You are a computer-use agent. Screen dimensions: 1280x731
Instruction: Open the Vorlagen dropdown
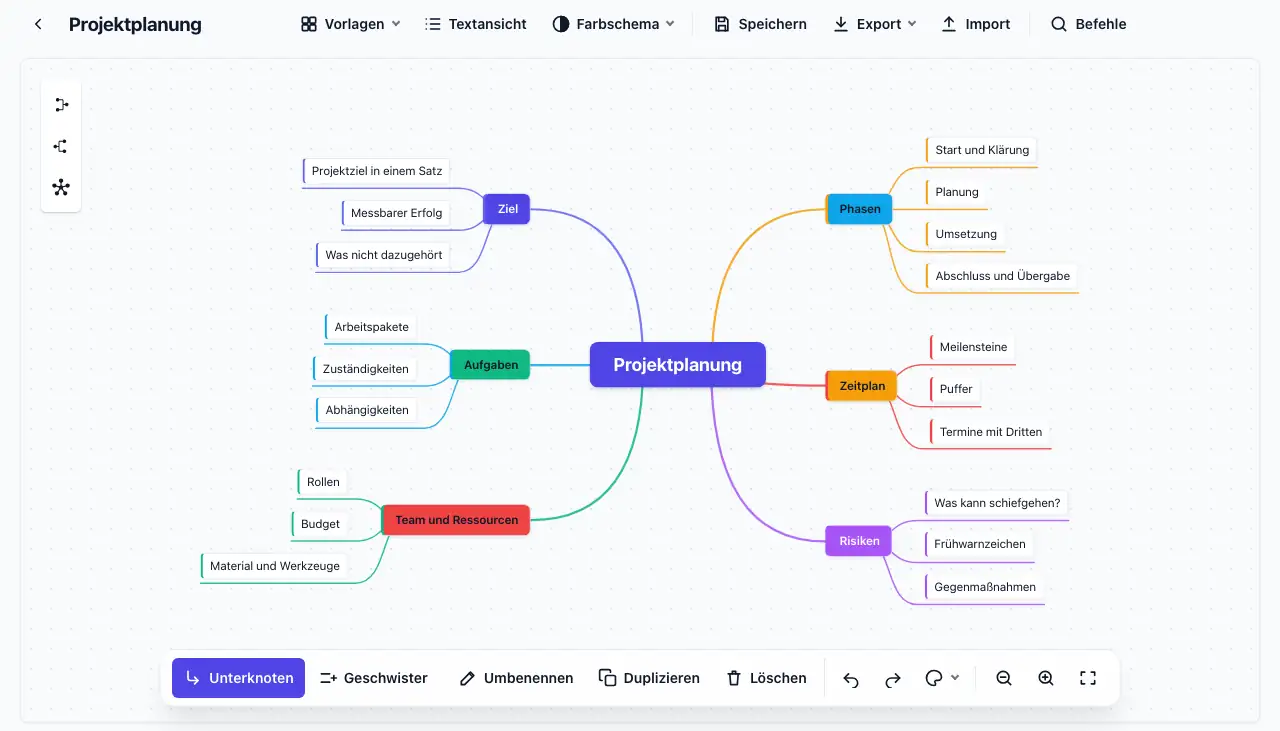351,24
